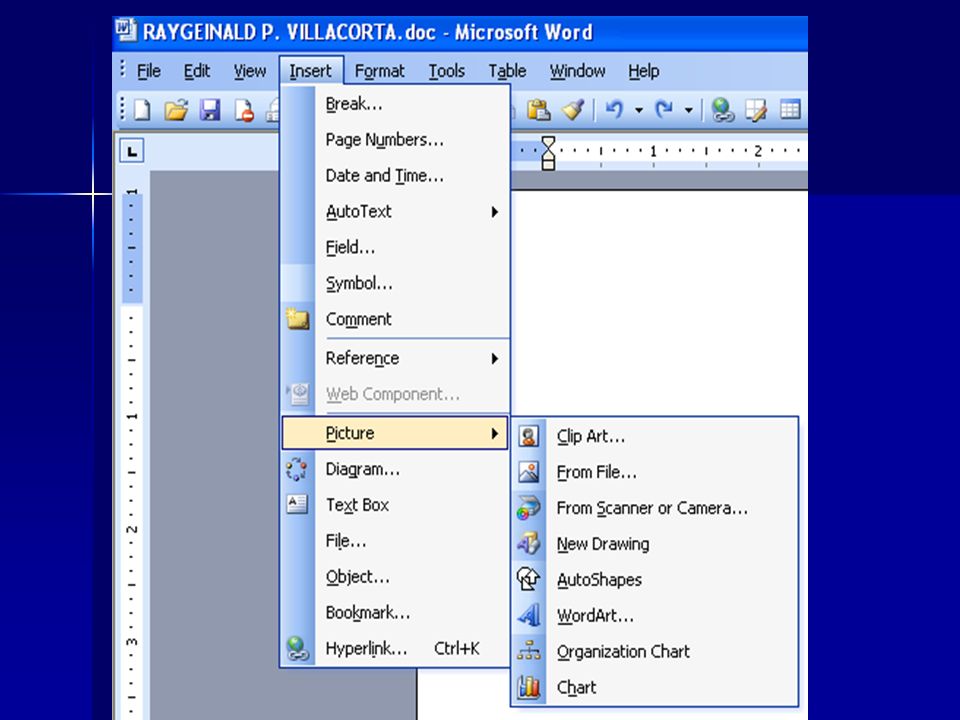960x720 pixels.
Task: Click the Save floppy disk icon
Action: 210,110
